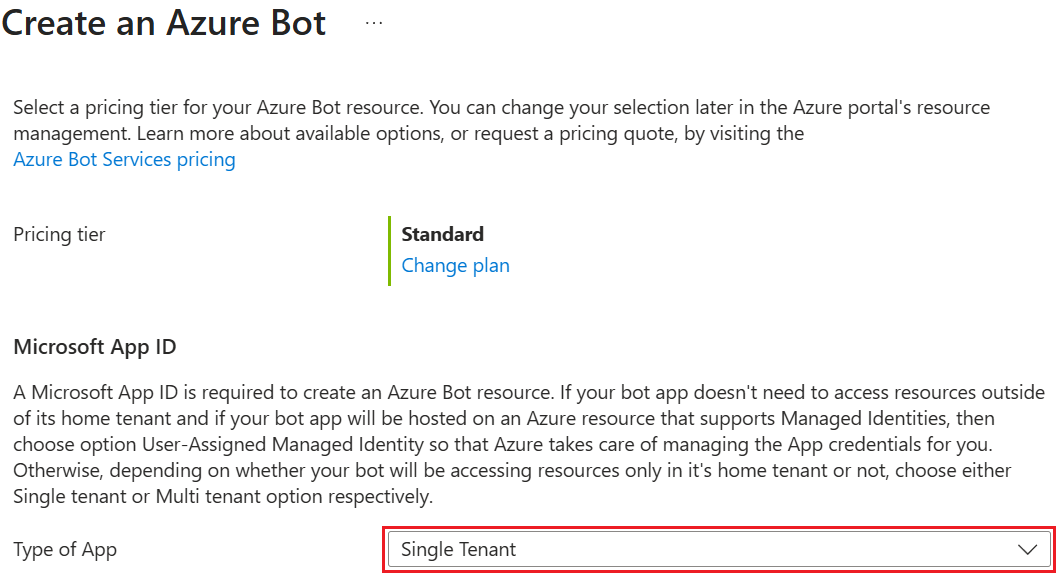Click inside the Type of App input field
1060x583 pixels.
pos(700,549)
